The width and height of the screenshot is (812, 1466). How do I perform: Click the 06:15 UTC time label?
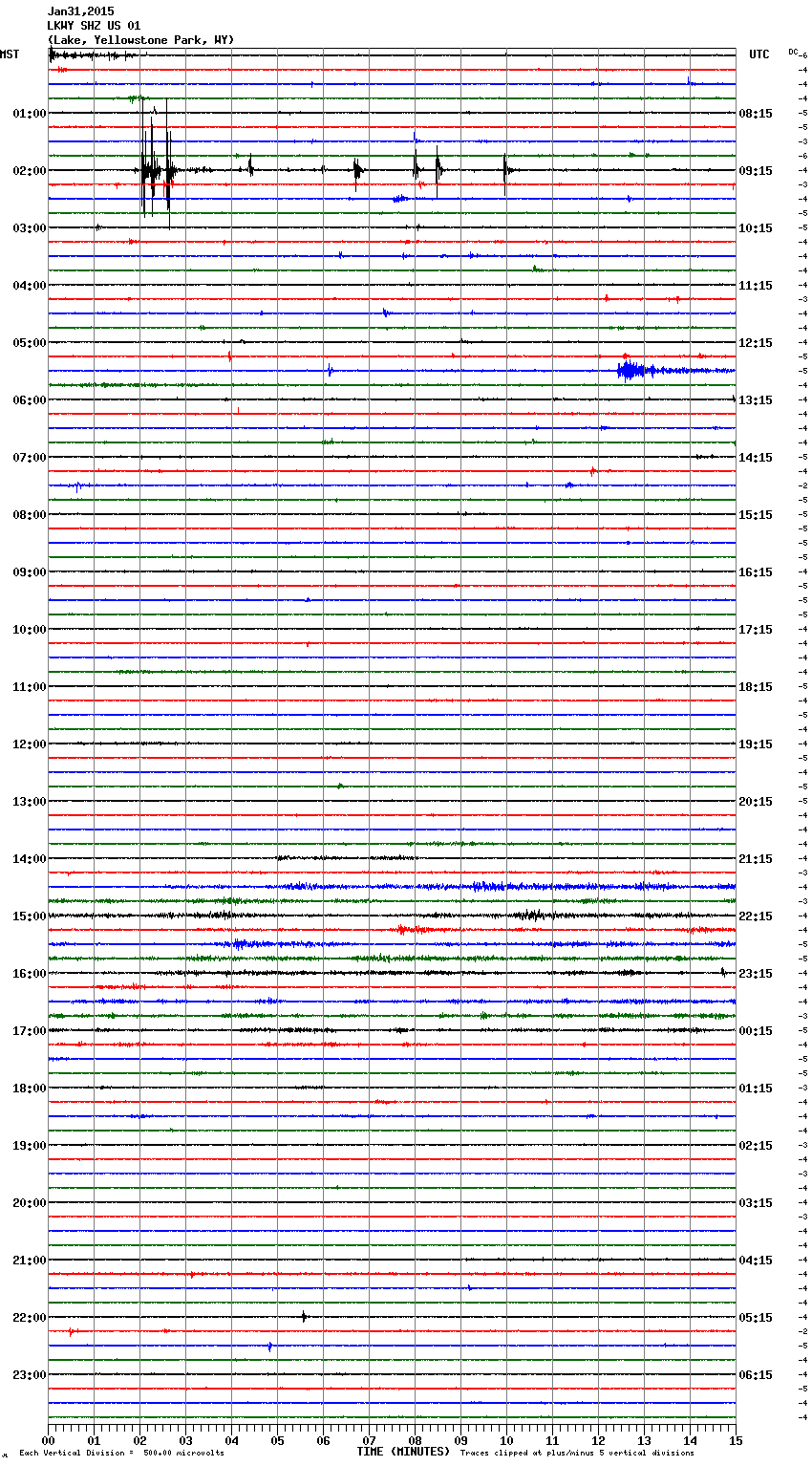pos(756,1375)
